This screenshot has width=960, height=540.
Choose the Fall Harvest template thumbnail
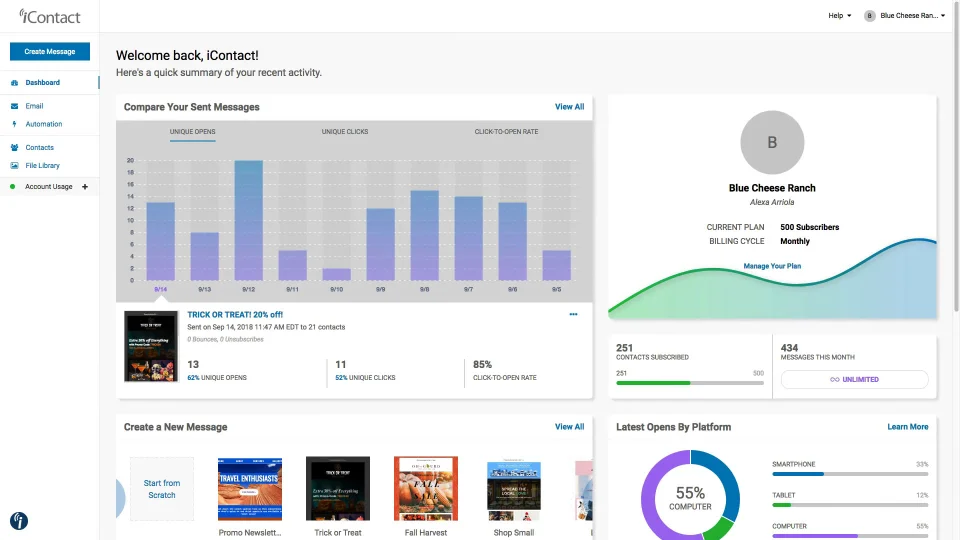point(426,489)
